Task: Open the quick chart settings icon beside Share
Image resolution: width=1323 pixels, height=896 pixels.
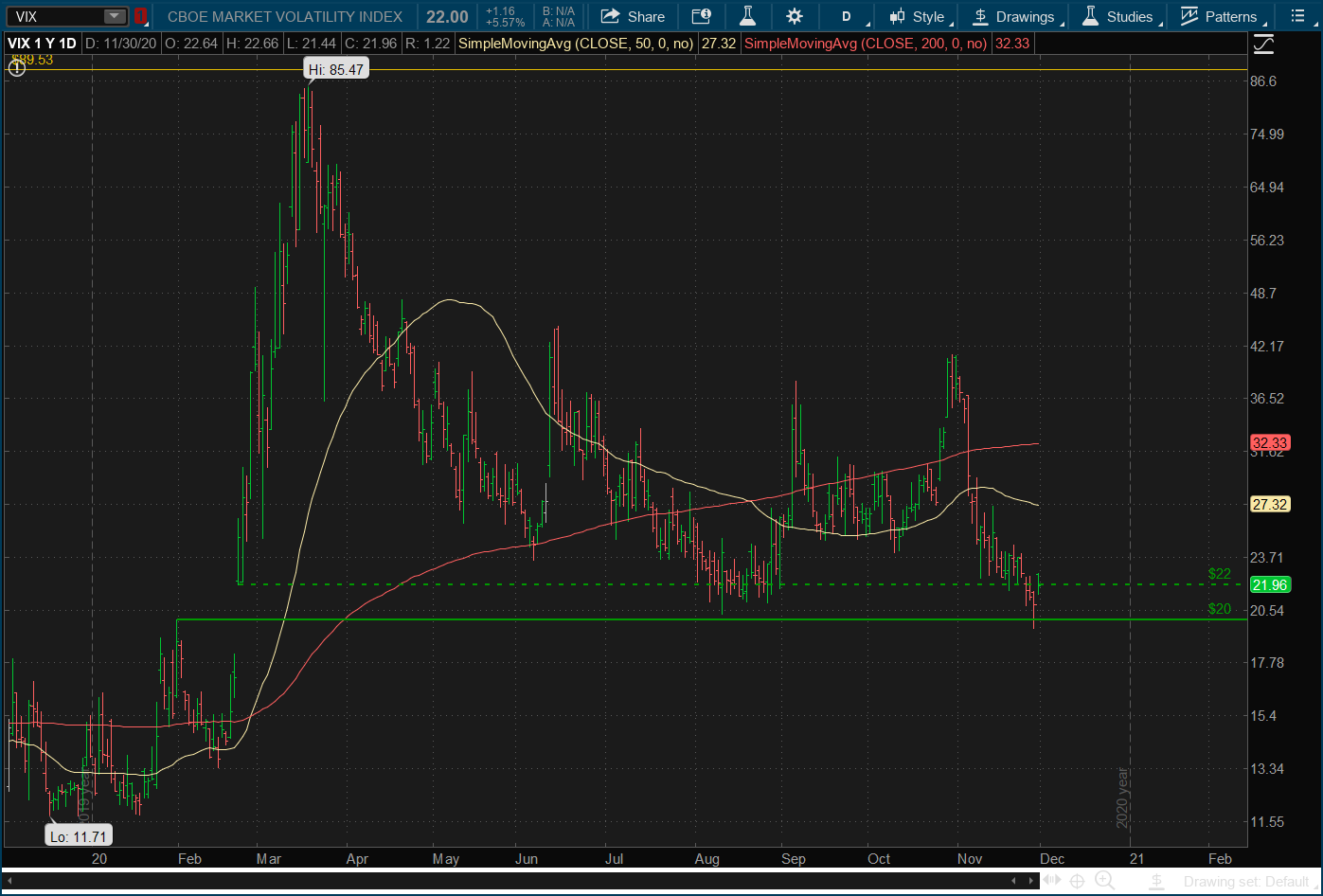Action: (701, 16)
